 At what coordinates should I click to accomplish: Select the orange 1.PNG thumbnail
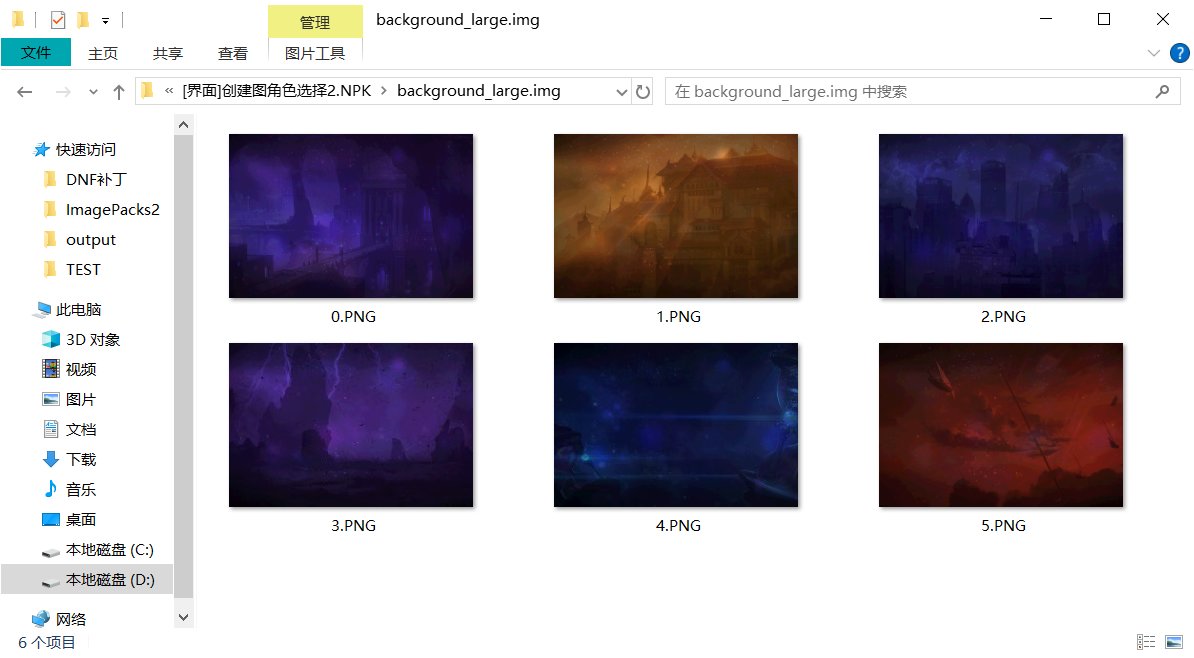(676, 216)
